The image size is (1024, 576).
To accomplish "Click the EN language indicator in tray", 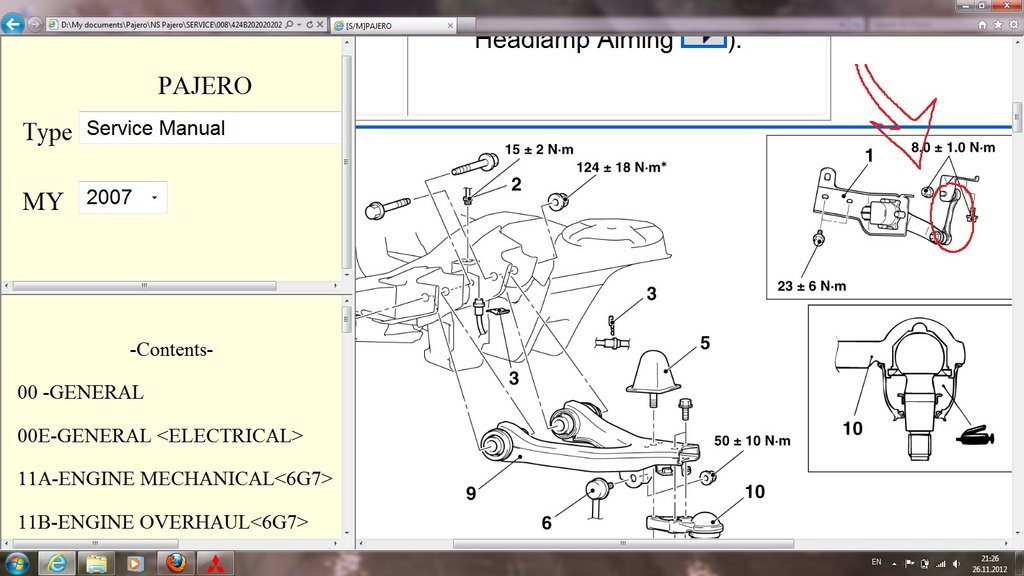I will [x=876, y=562].
